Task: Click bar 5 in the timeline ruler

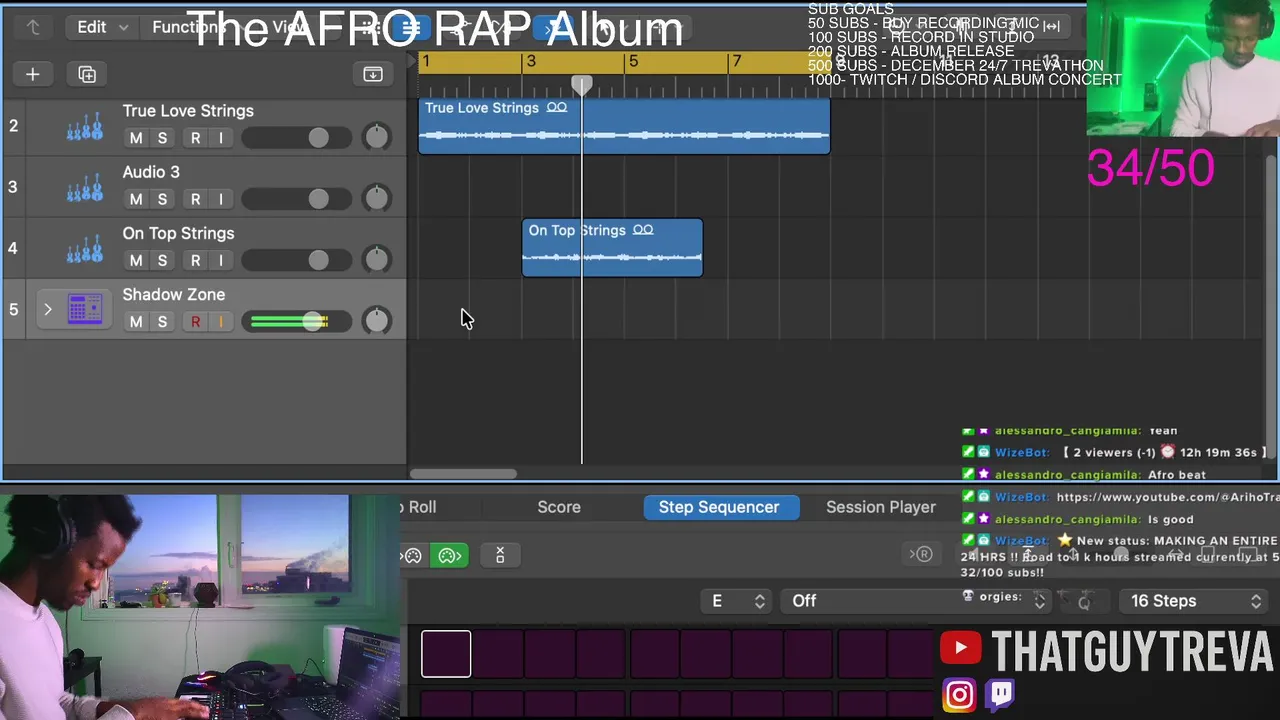Action: pos(633,62)
